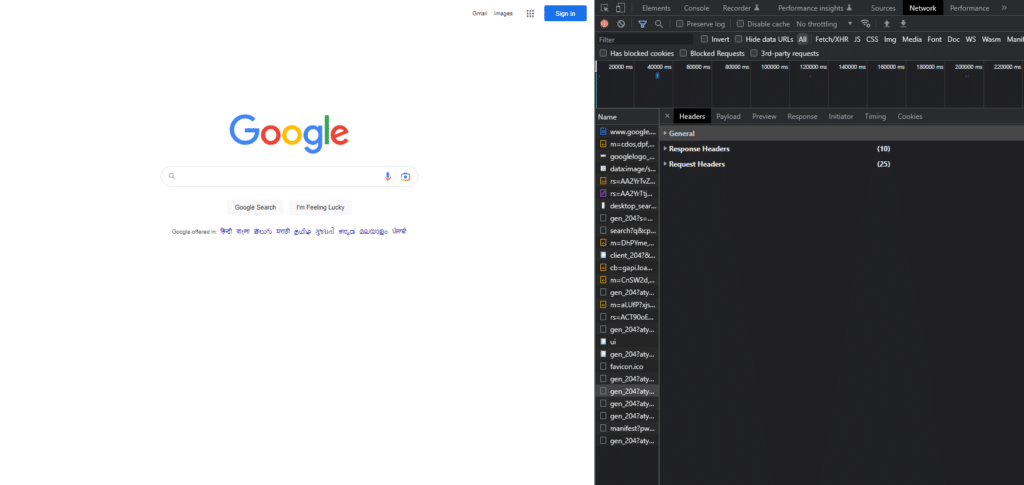Click the I'm Feeling Lucky button
The height and width of the screenshot is (485, 1024).
pyautogui.click(x=320, y=208)
